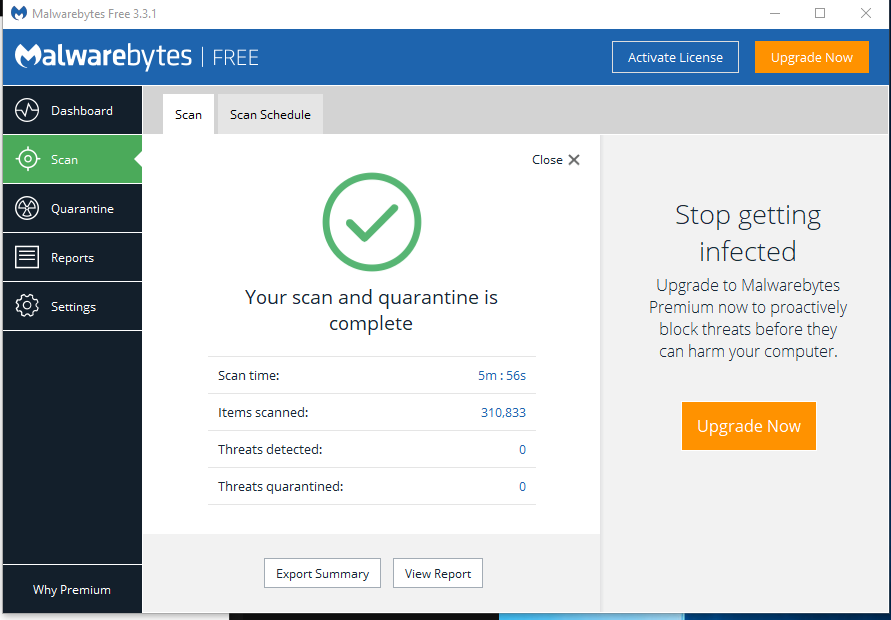The width and height of the screenshot is (891, 620).
Task: Click 'Upgrade to Malwarebytes Premium' description text
Action: 748,318
